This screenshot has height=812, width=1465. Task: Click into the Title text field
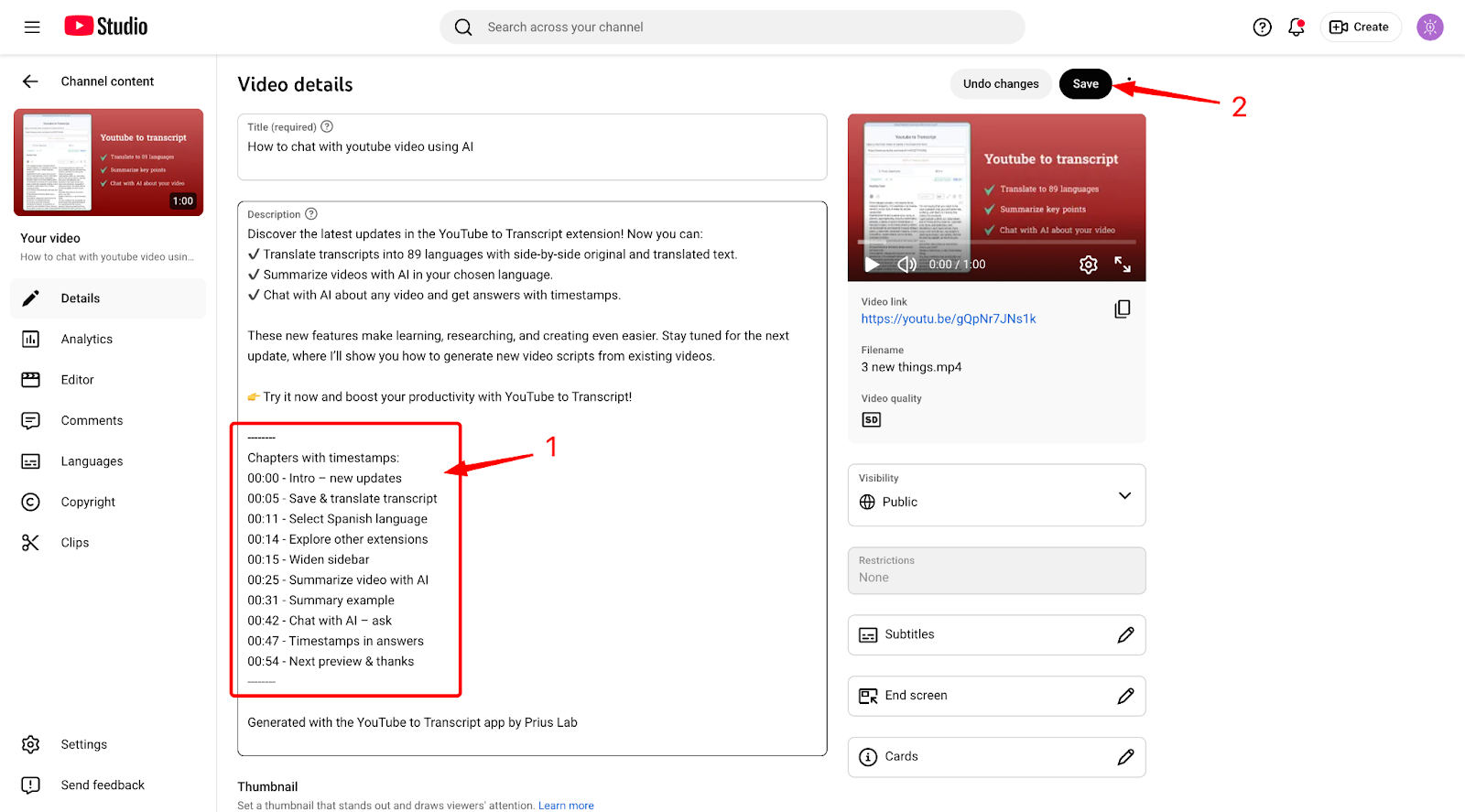click(531, 147)
